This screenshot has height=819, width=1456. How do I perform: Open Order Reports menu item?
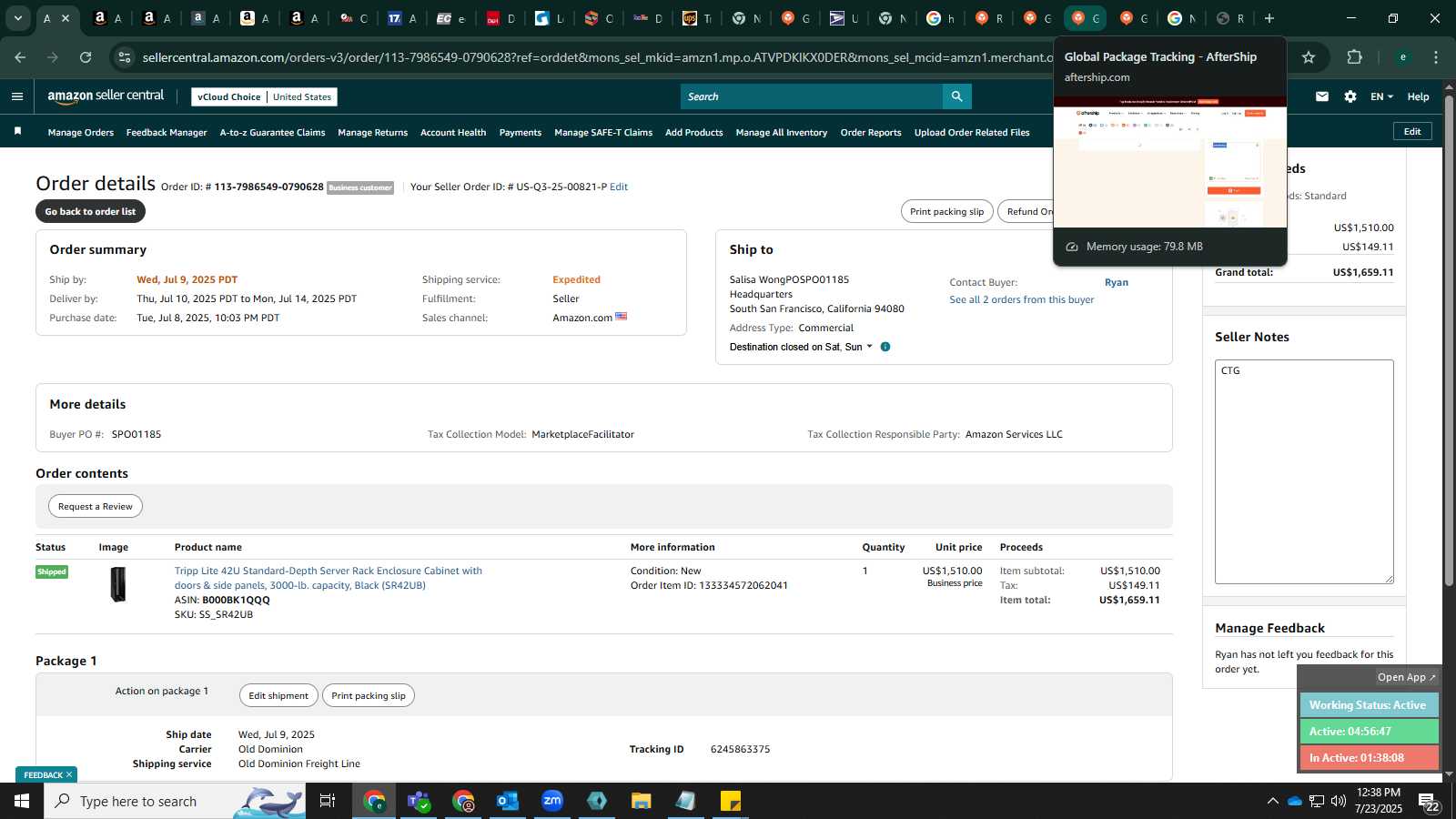[871, 132]
